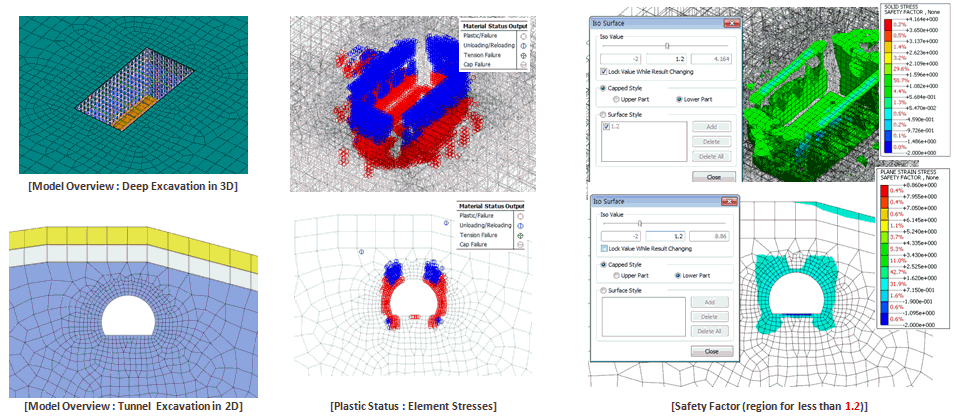
Task: Toggle Lock Value checkbox in 4.164 Iso Surface dialog
Action: [x=603, y=72]
